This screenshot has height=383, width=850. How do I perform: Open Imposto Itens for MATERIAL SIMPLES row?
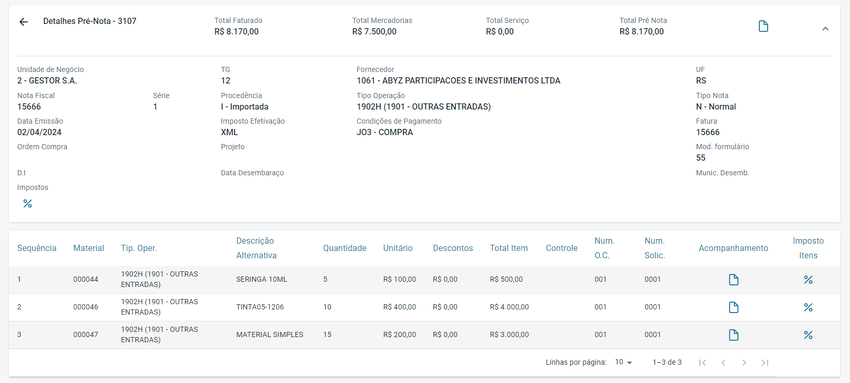click(x=808, y=335)
